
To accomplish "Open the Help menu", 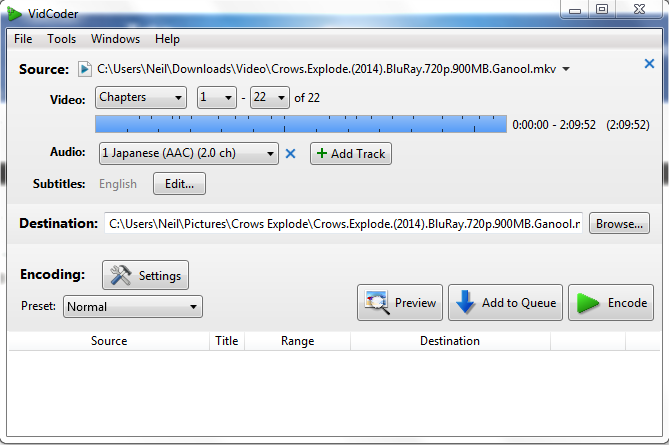I will [x=167, y=39].
